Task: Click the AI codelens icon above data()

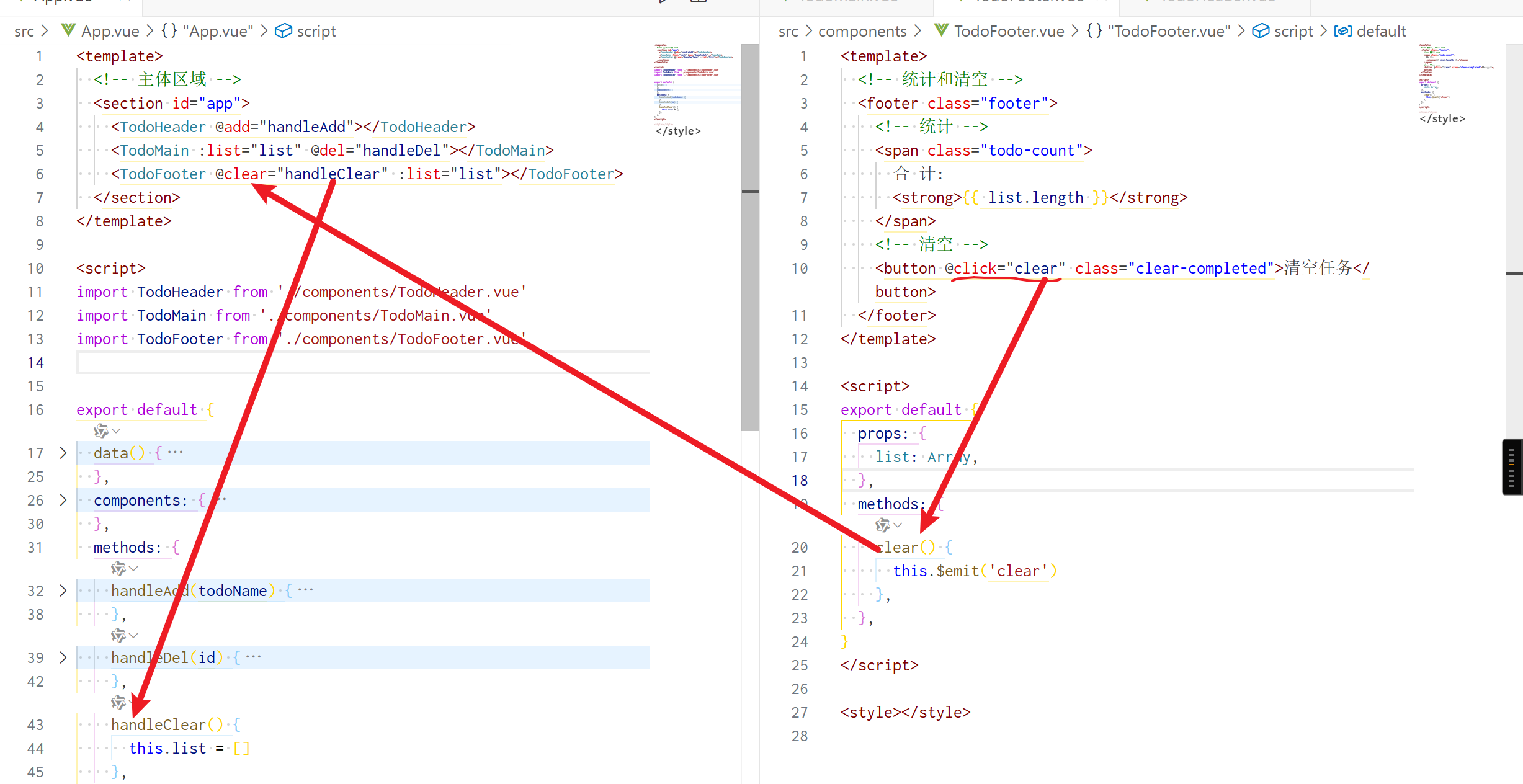Action: (x=100, y=430)
